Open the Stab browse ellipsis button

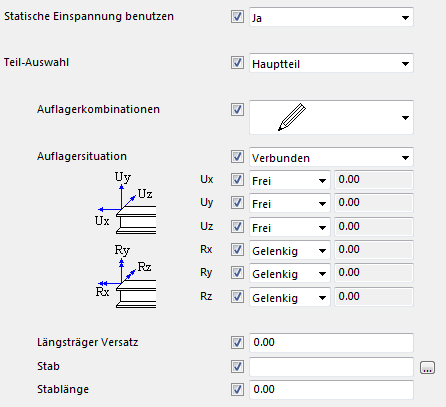[x=427, y=367]
